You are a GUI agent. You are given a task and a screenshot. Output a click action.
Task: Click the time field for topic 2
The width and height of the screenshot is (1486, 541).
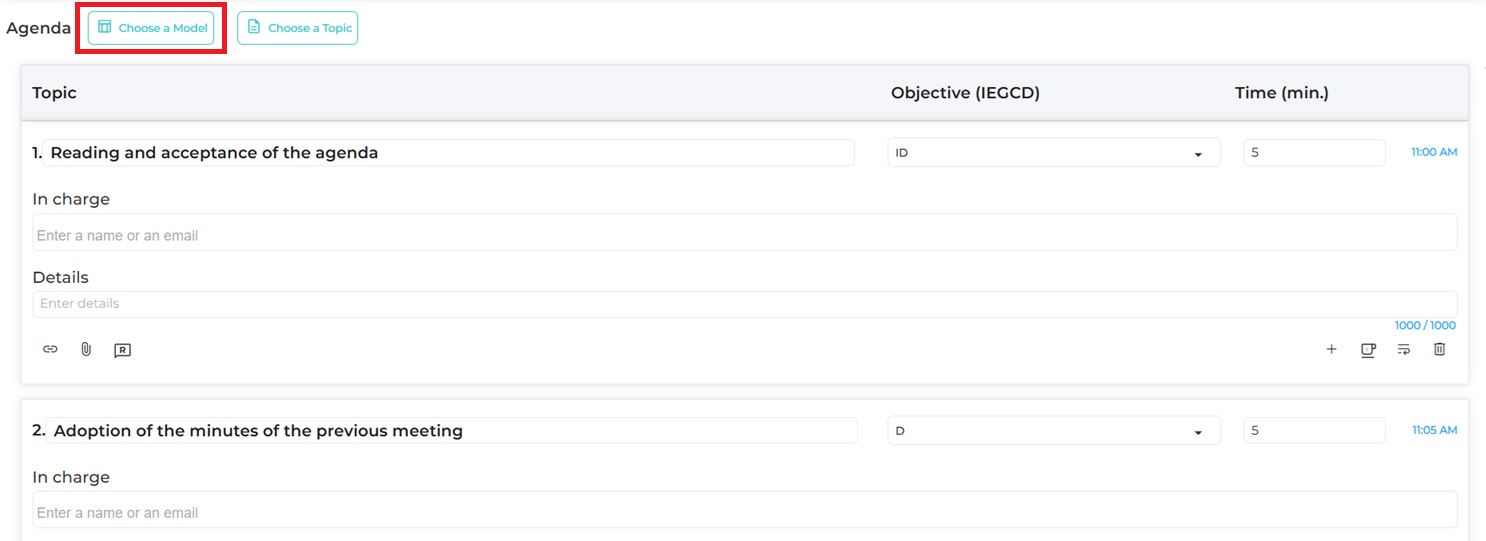(x=1314, y=431)
